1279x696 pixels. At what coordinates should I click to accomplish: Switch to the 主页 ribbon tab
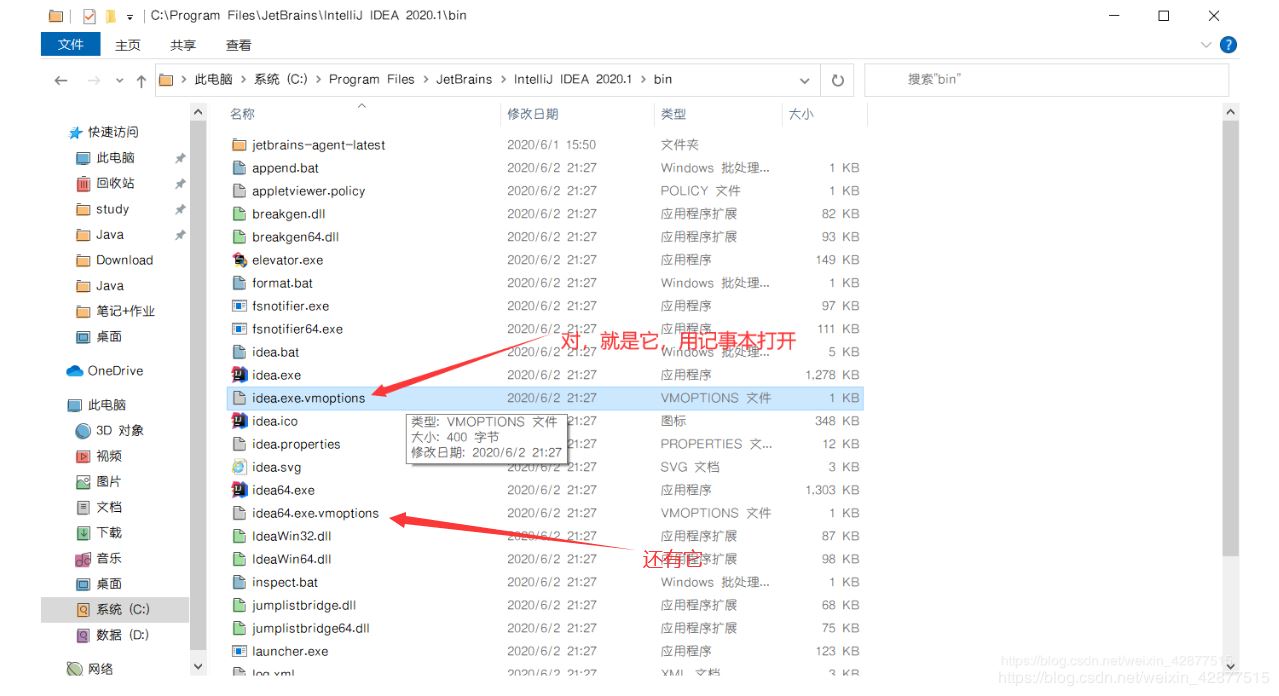tap(128, 45)
